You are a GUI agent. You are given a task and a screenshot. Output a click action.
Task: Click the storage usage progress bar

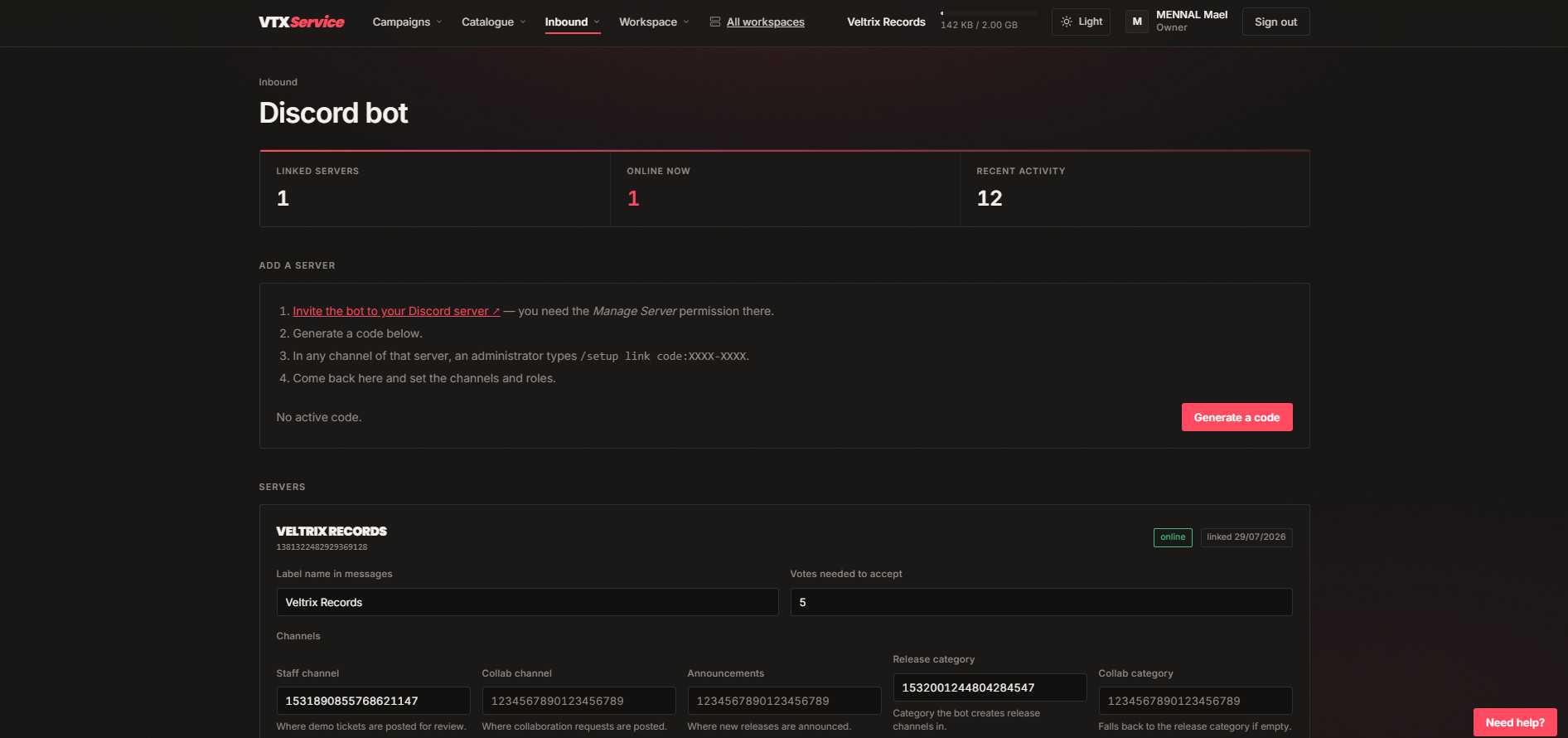tap(989, 13)
